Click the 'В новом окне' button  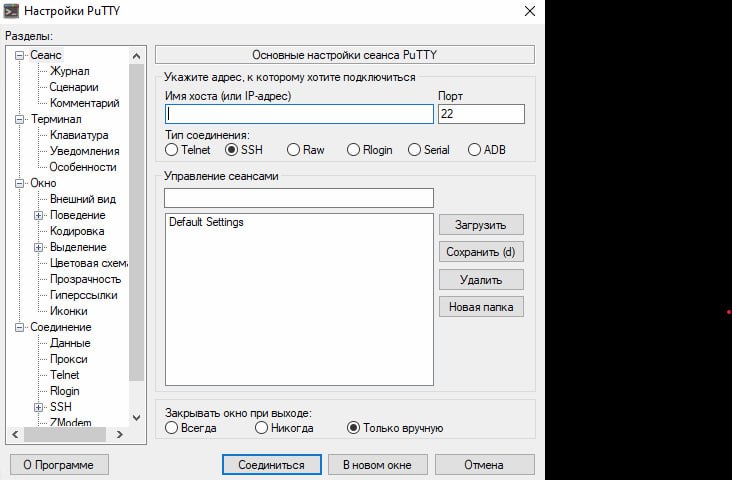click(378, 465)
